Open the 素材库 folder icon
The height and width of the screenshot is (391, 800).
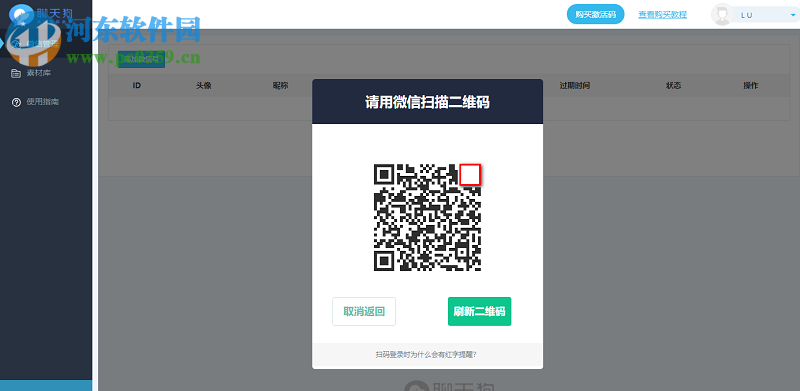click(16, 73)
